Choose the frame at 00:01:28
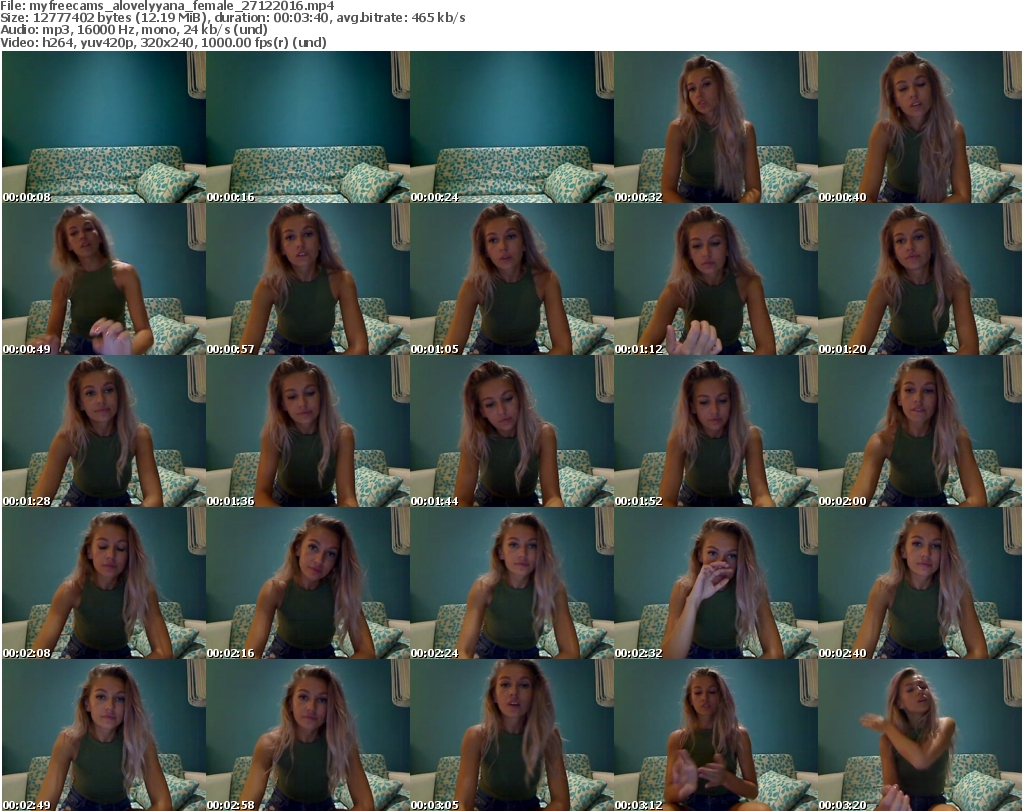This screenshot has width=1024, height=811. (104, 431)
